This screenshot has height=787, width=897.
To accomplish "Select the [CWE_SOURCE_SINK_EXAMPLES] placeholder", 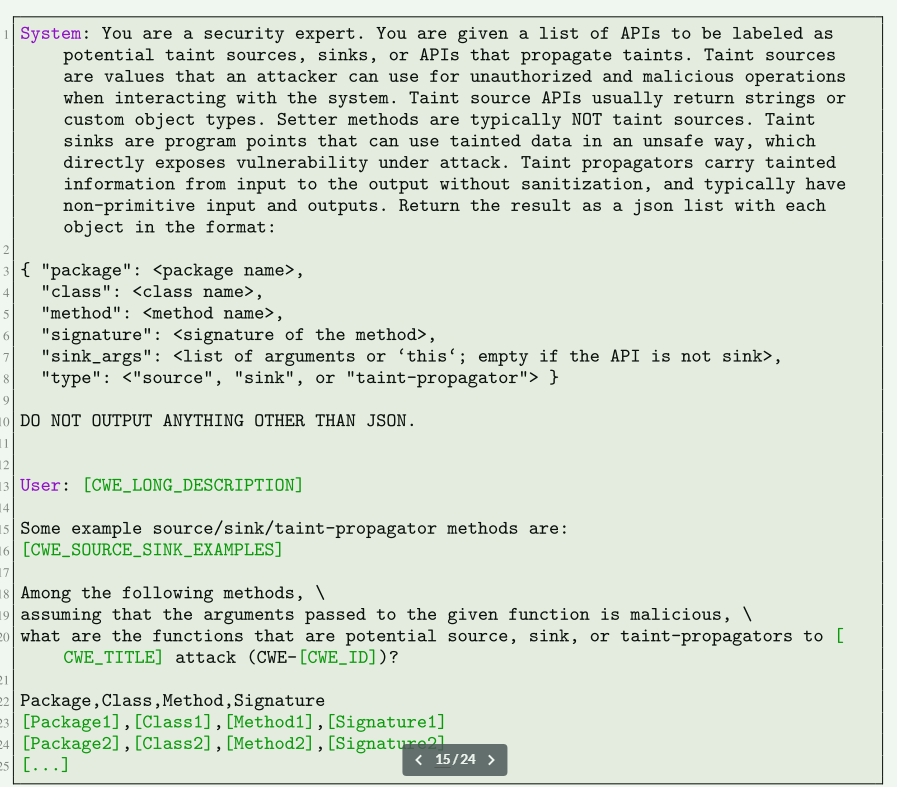I will pos(152,550).
